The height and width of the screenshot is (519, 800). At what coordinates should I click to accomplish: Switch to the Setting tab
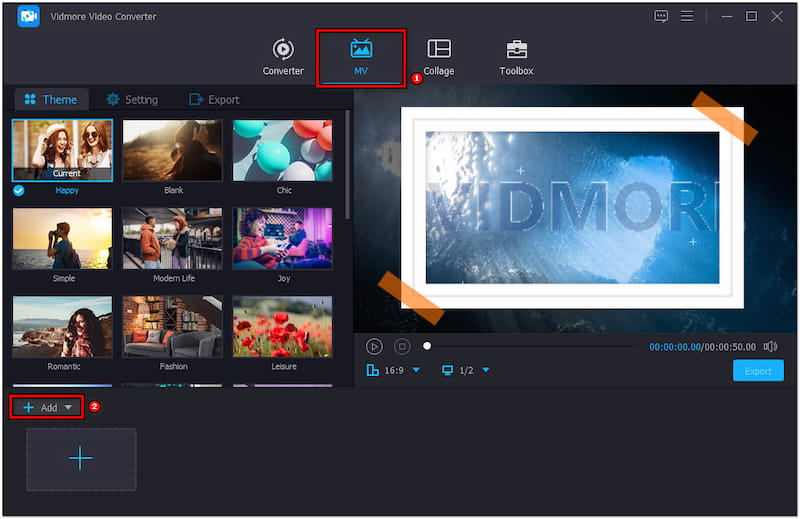(x=132, y=100)
